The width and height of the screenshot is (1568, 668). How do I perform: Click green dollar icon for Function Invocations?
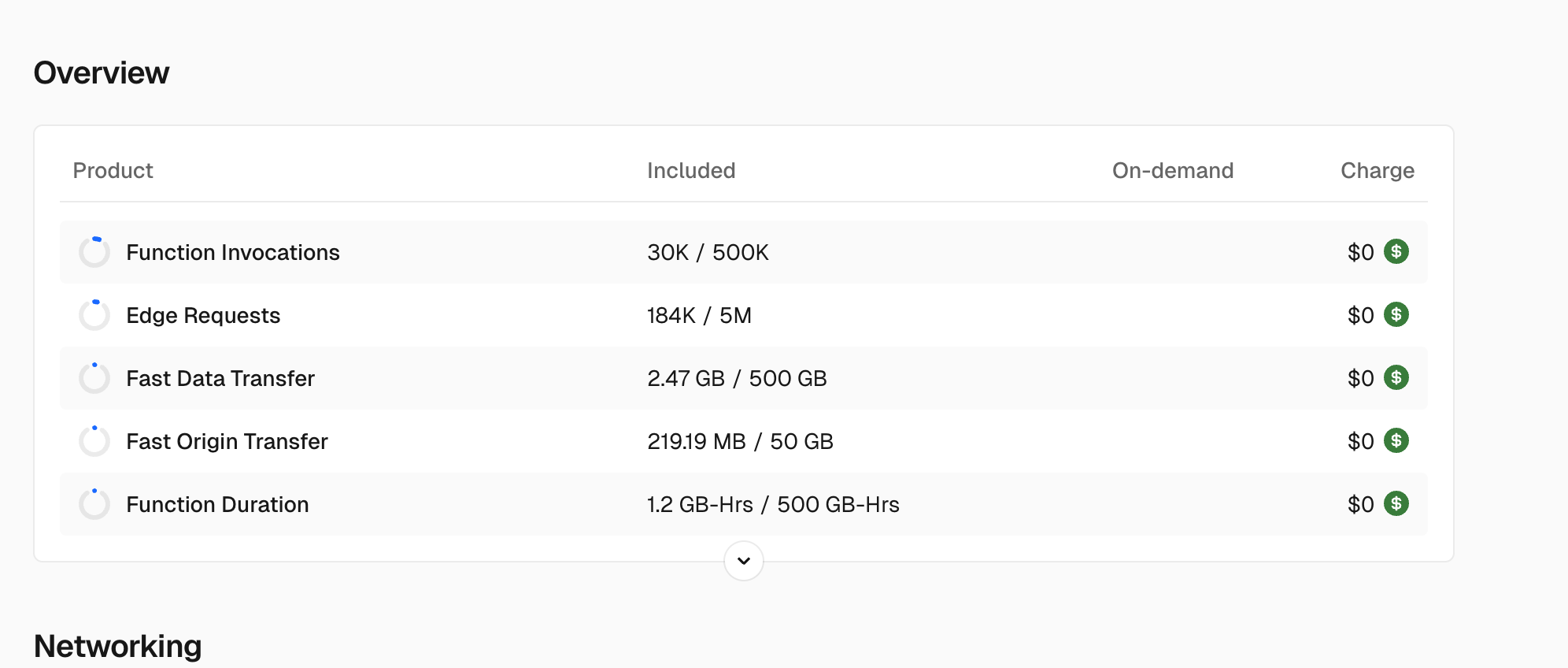[1396, 251]
